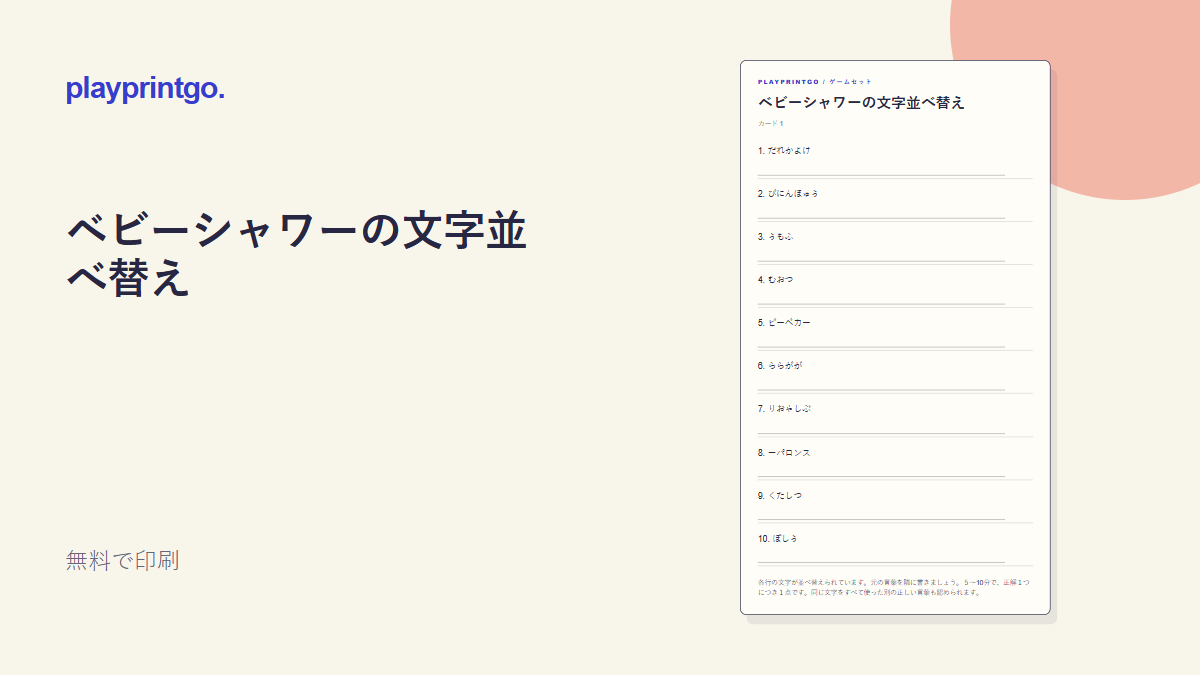Screen dimensions: 1200x675
Task: Select puzzle item 3. うもふ
Action: 776,236
